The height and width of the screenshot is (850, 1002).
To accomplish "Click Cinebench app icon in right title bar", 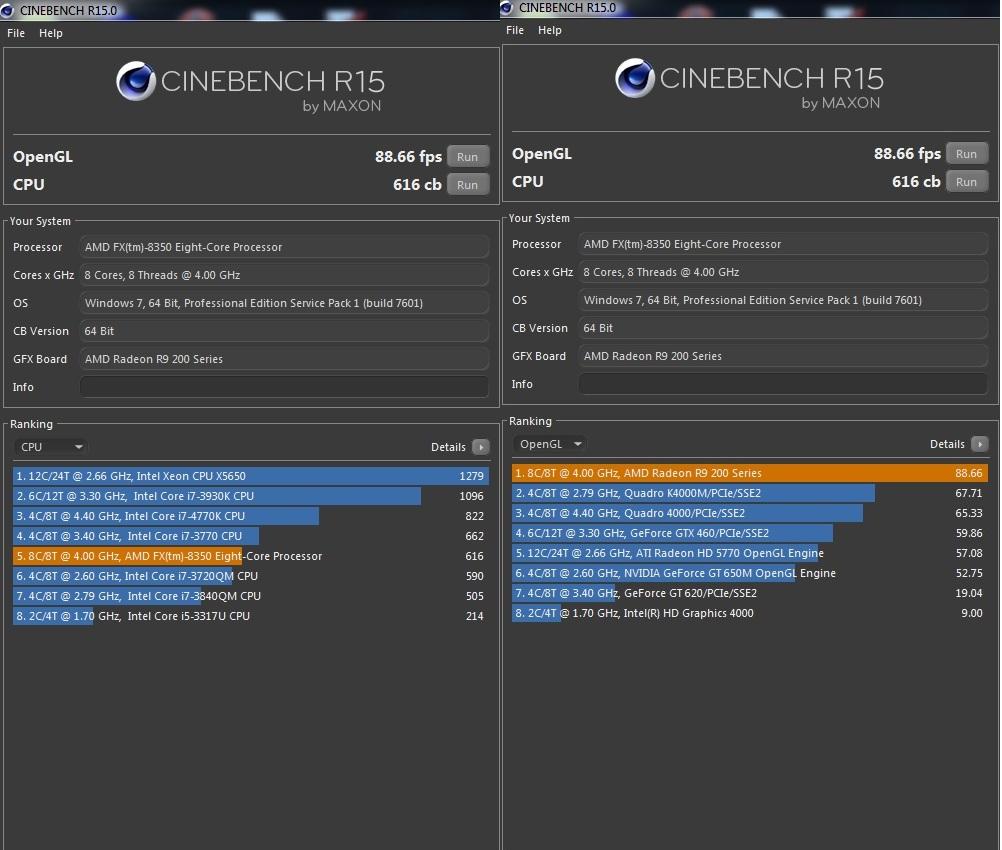I will click(507, 8).
